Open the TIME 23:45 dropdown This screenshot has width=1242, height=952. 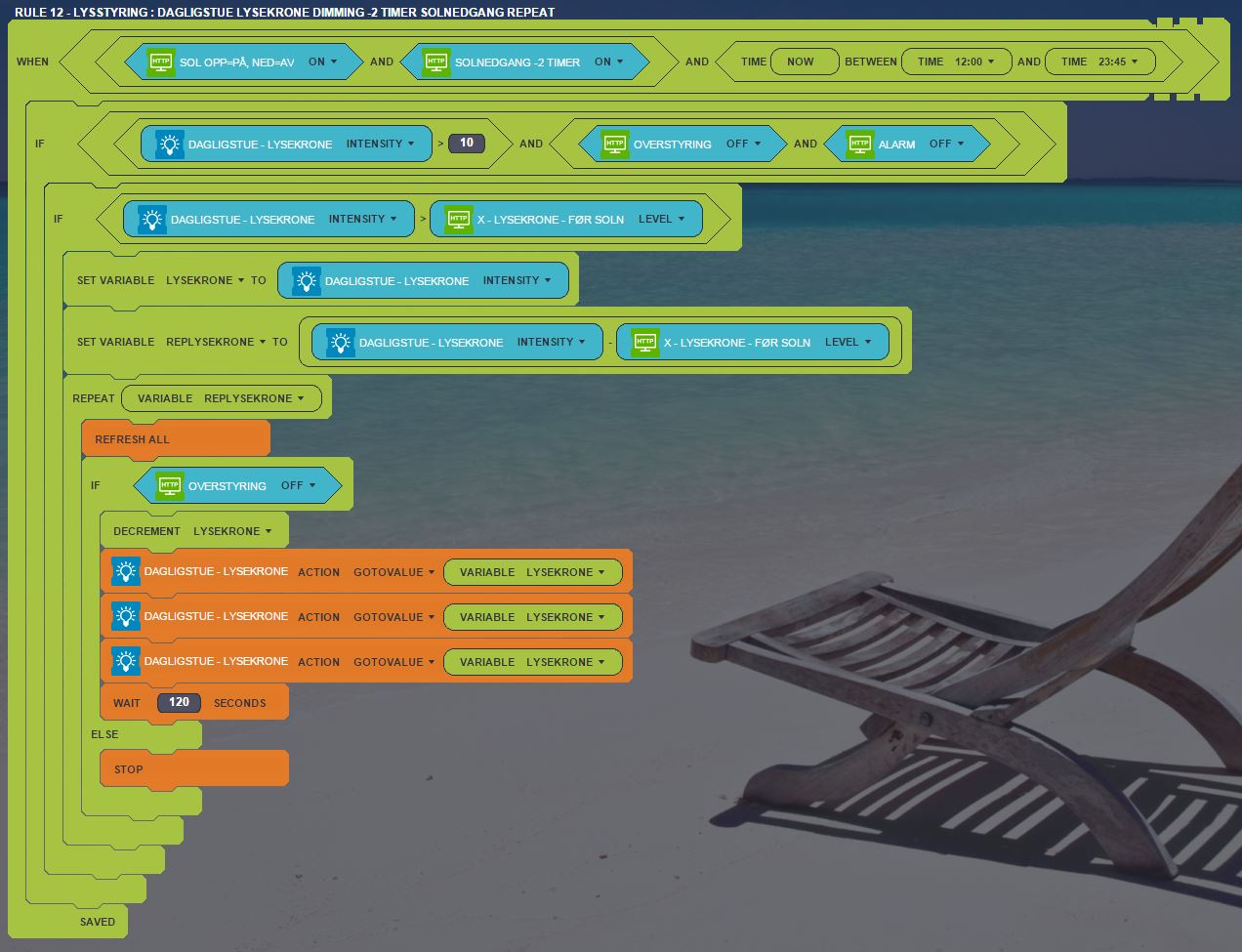tap(1117, 62)
